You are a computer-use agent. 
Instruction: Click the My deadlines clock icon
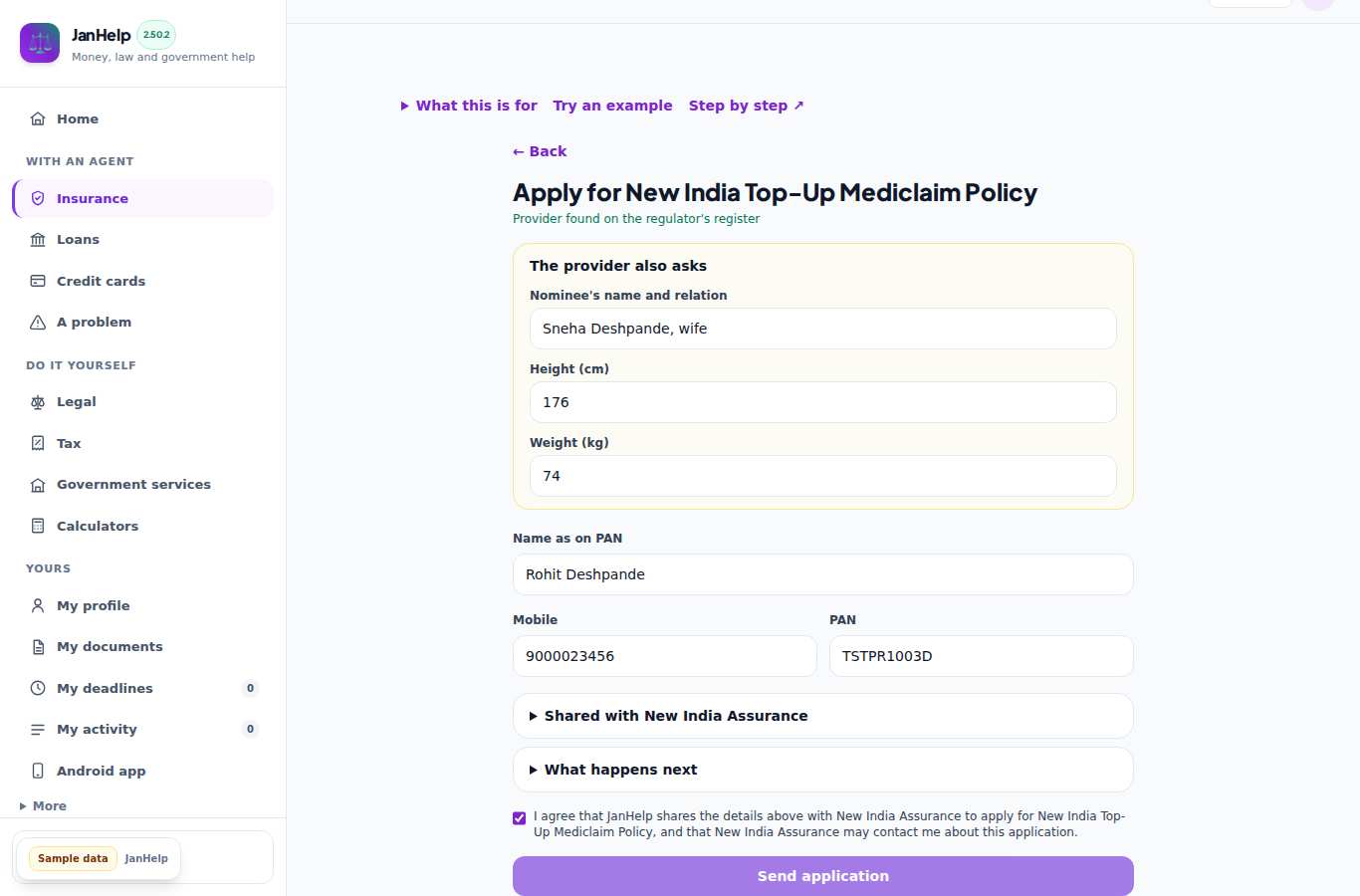38,688
